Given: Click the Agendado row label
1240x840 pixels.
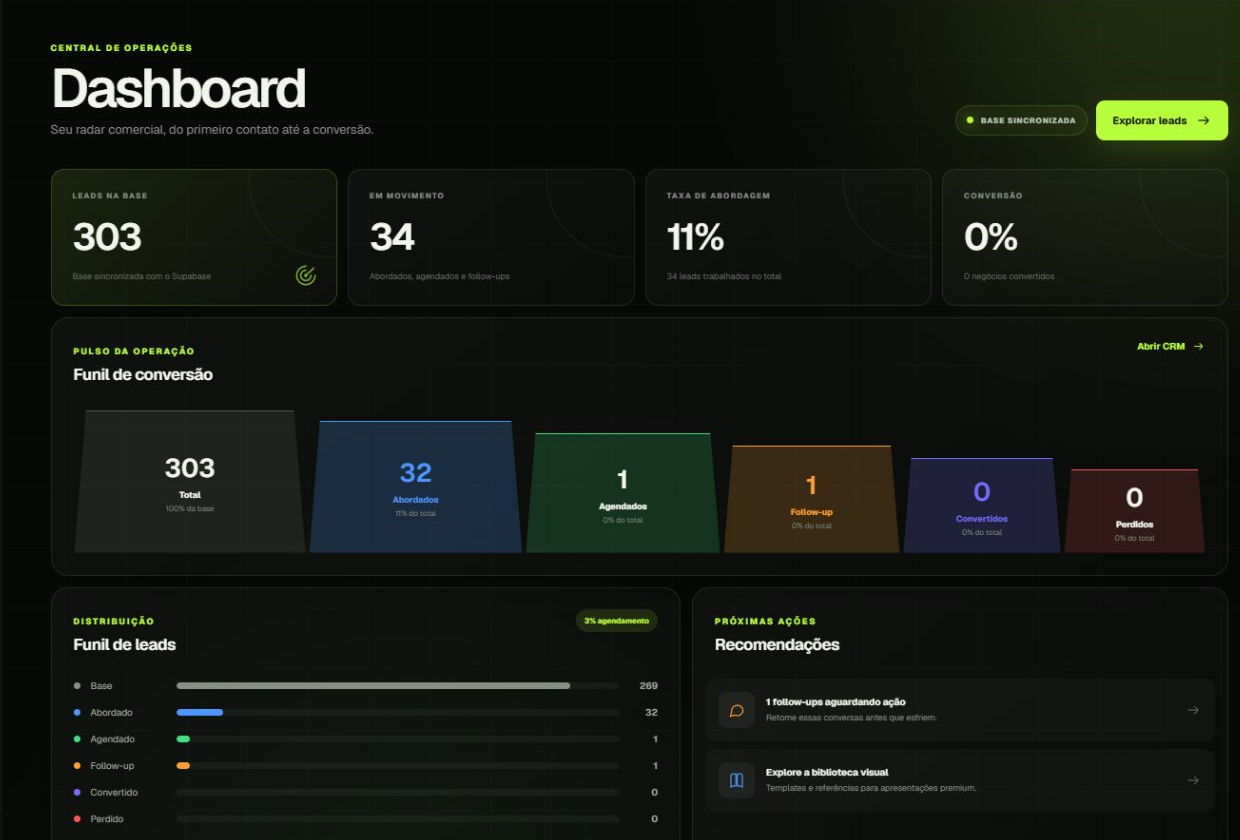Looking at the screenshot, I should coord(112,739).
